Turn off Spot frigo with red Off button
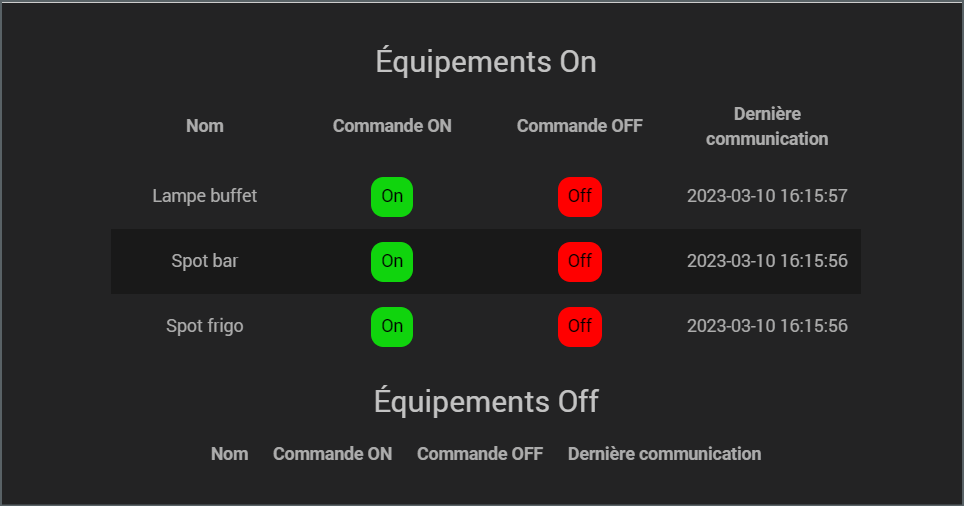Viewport: 964px width, 506px height. coord(580,326)
